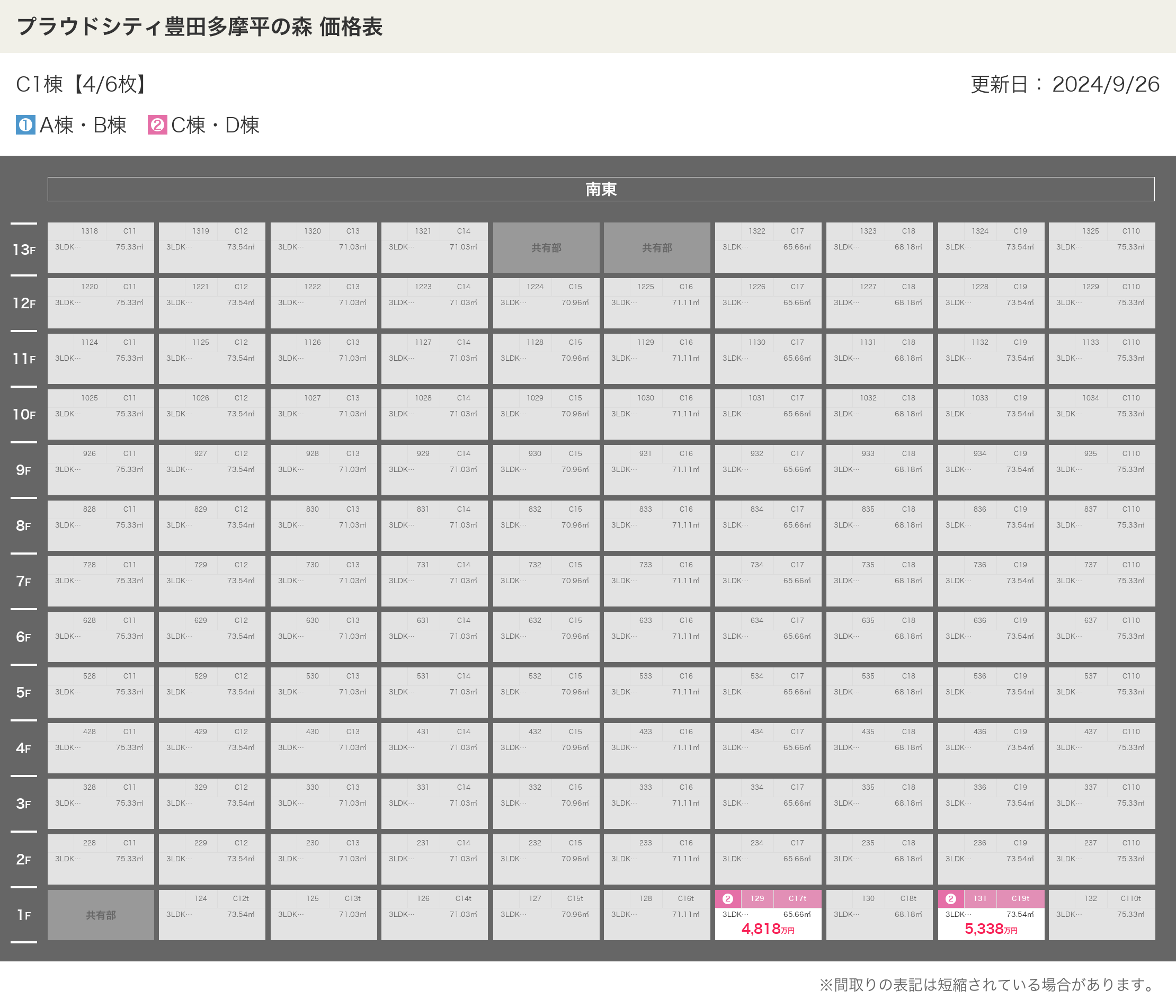Select unit 234 type C17 cell
The height and width of the screenshot is (1008, 1176).
pos(768,859)
